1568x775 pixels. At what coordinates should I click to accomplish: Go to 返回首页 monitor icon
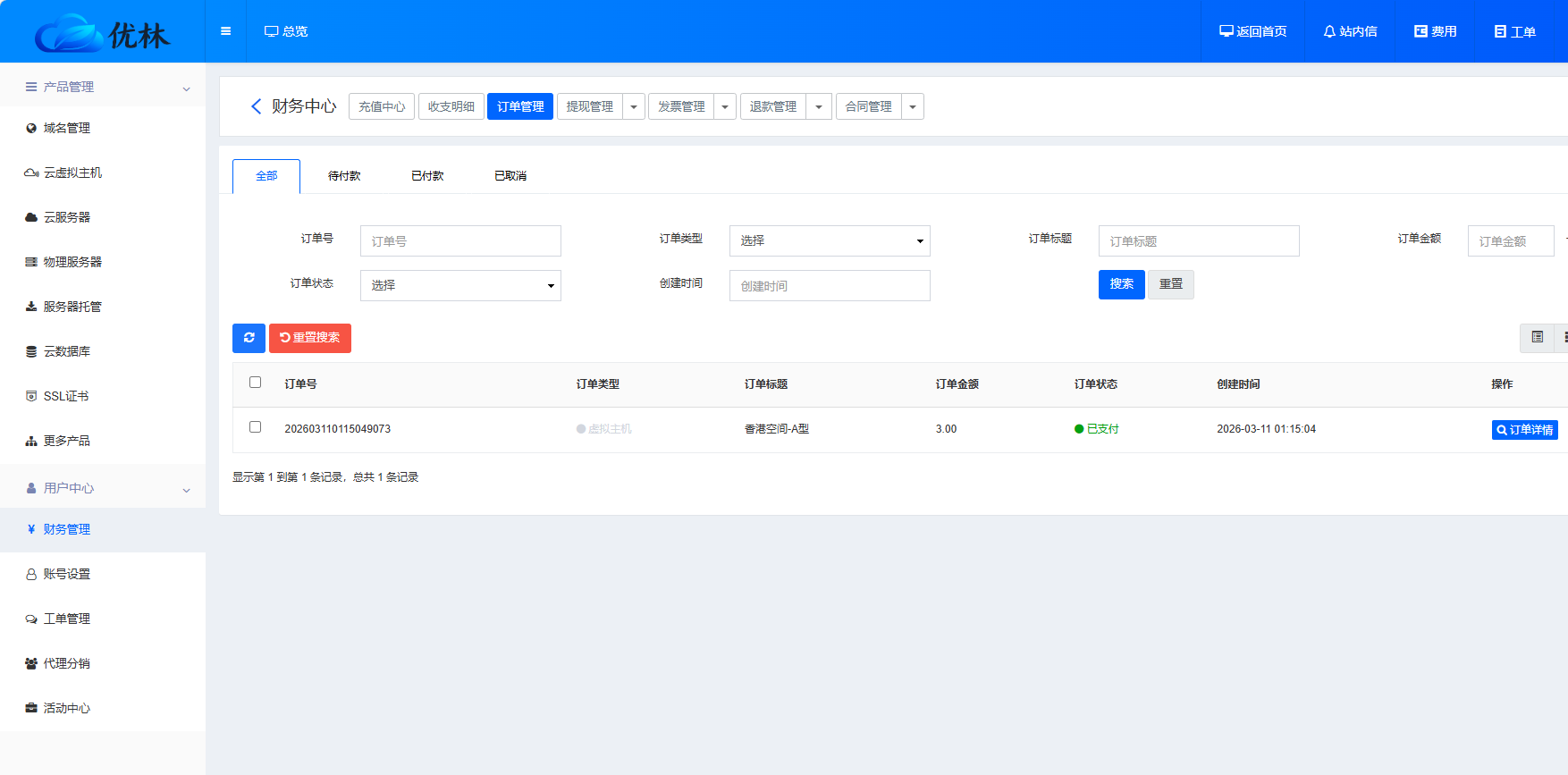coord(1252,31)
